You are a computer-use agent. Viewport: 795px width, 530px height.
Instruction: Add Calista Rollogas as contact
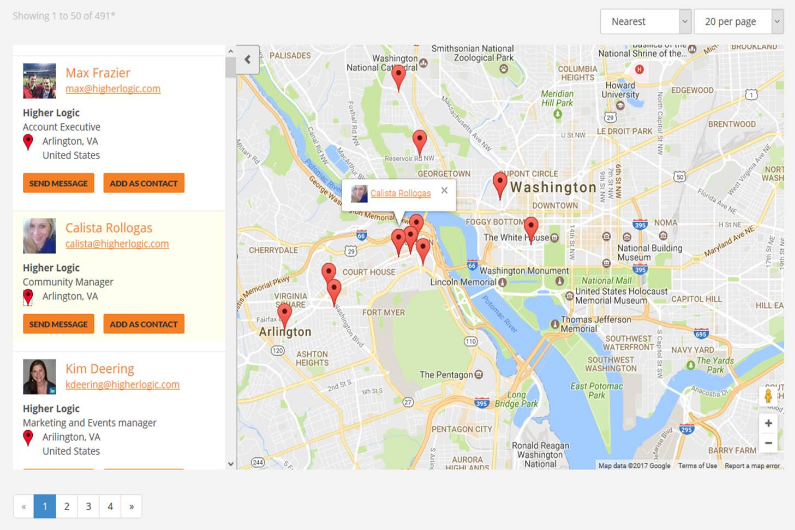144,324
